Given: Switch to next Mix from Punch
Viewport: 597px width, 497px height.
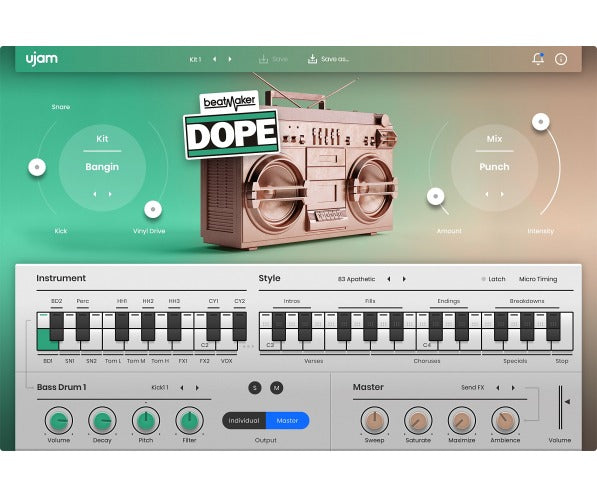Looking at the screenshot, I should pyautogui.click(x=502, y=194).
